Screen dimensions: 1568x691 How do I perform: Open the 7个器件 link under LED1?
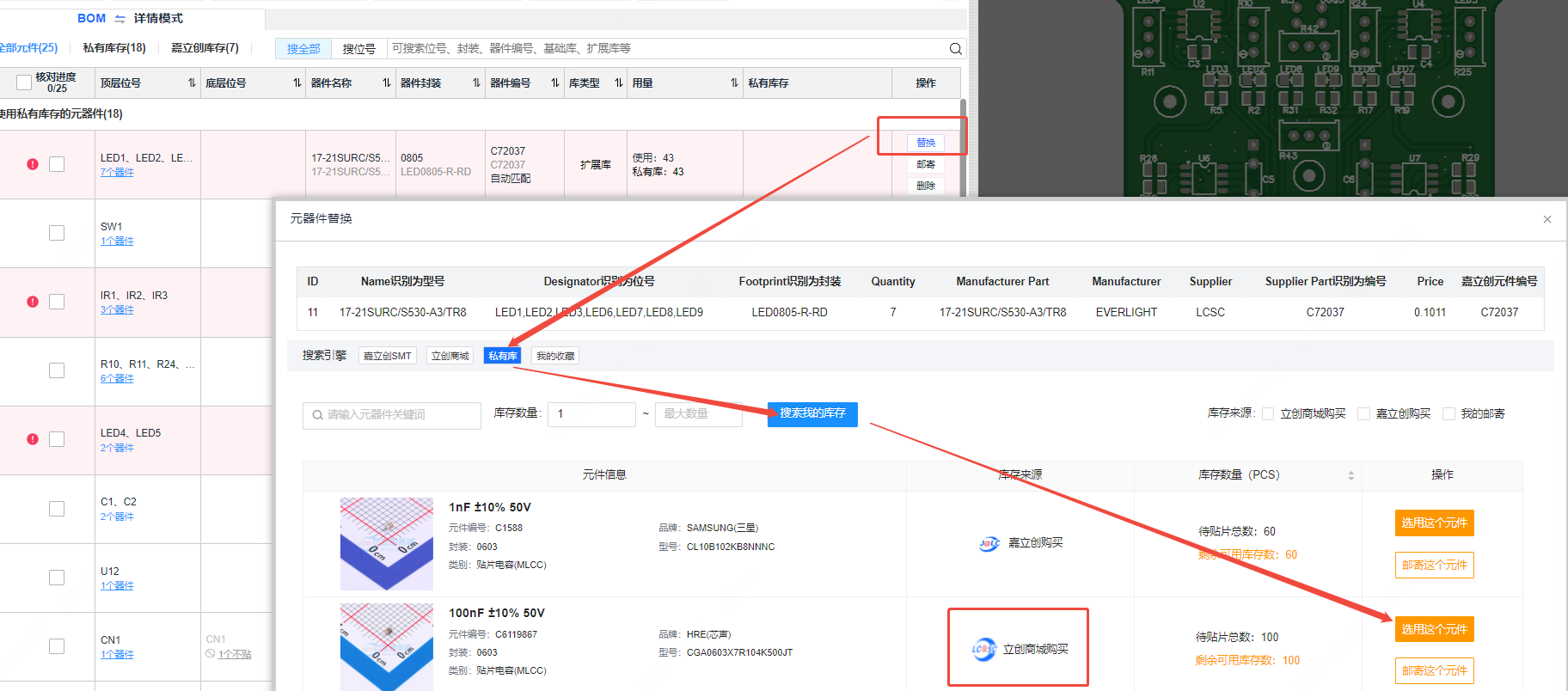[117, 173]
